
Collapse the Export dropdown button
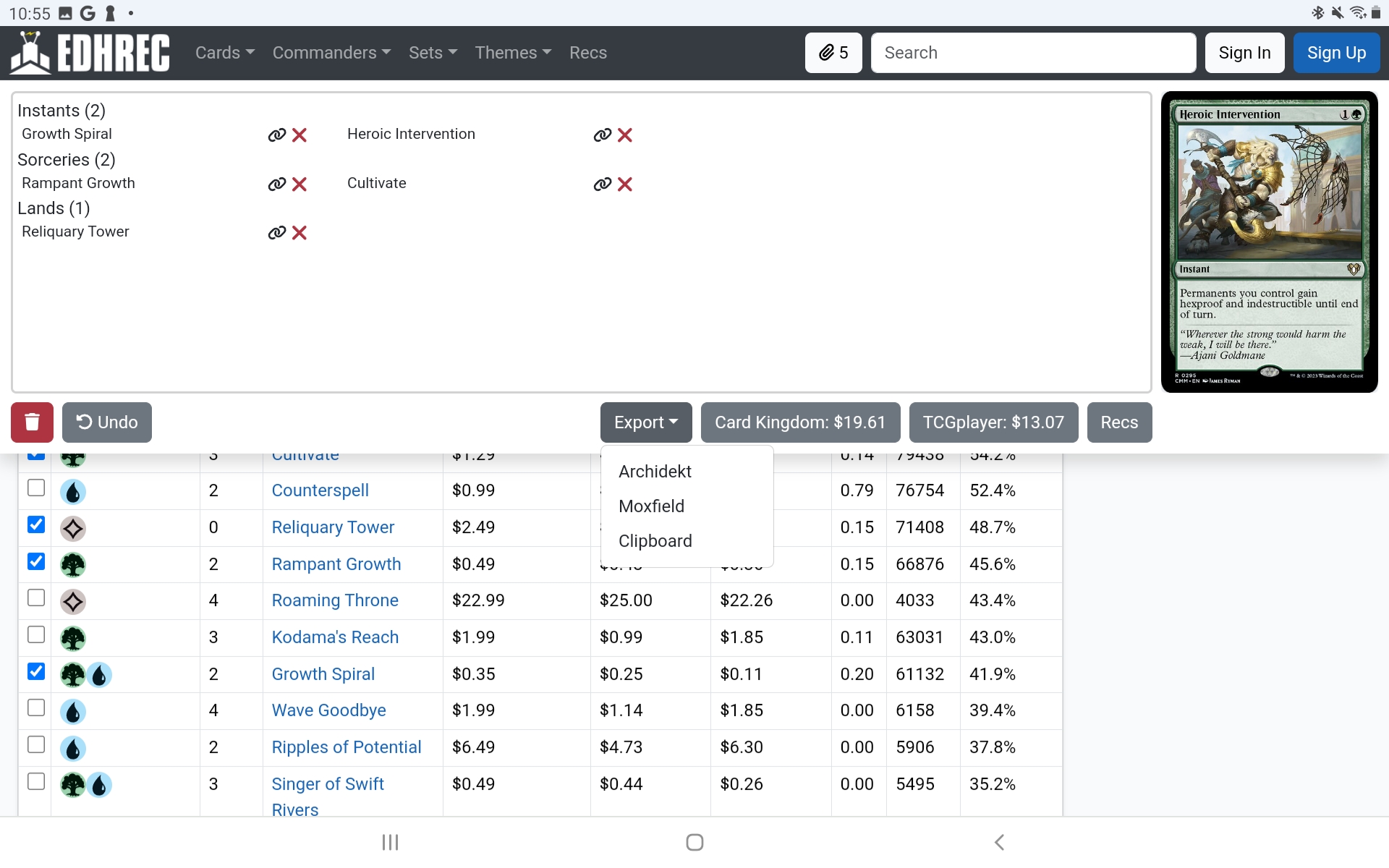click(x=645, y=422)
